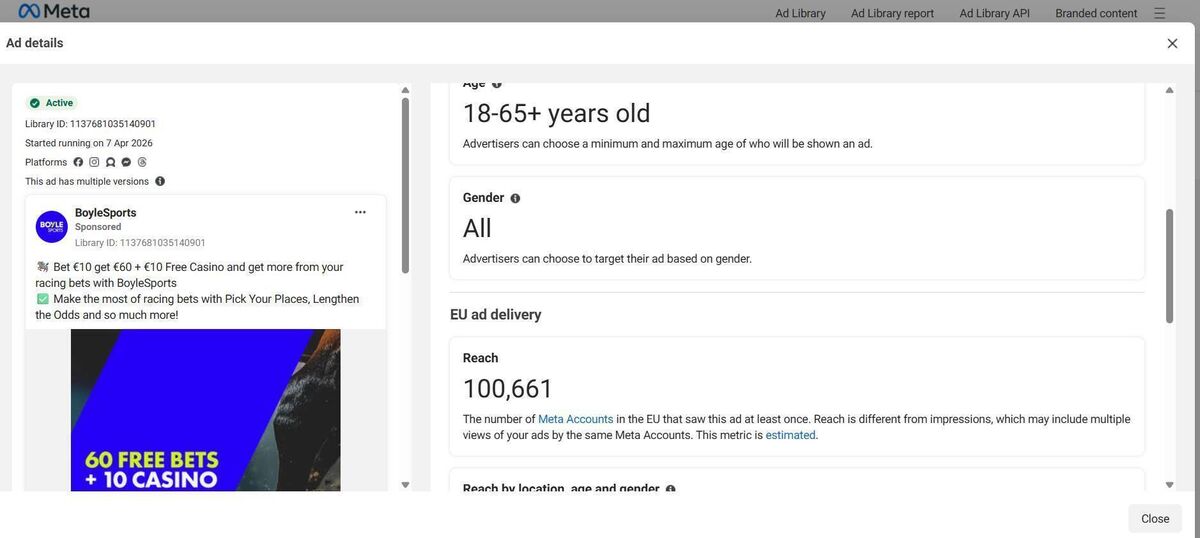Click the right panel scrollbar thumb

coord(1169,266)
